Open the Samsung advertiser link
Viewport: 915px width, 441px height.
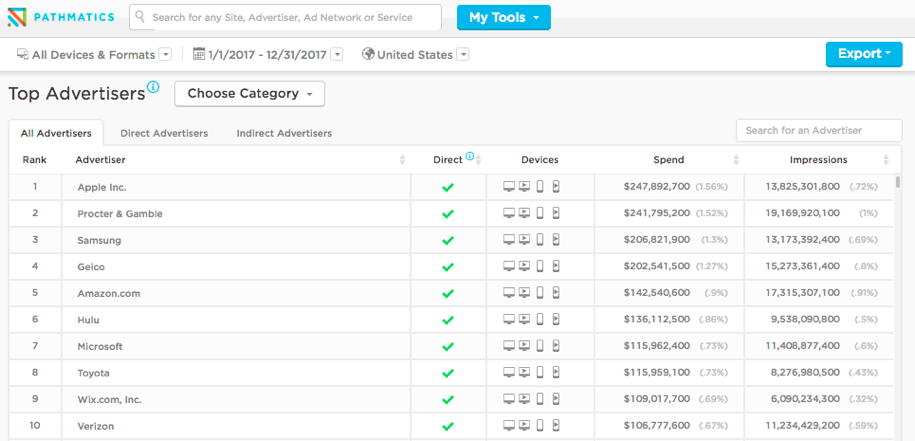[x=99, y=240]
